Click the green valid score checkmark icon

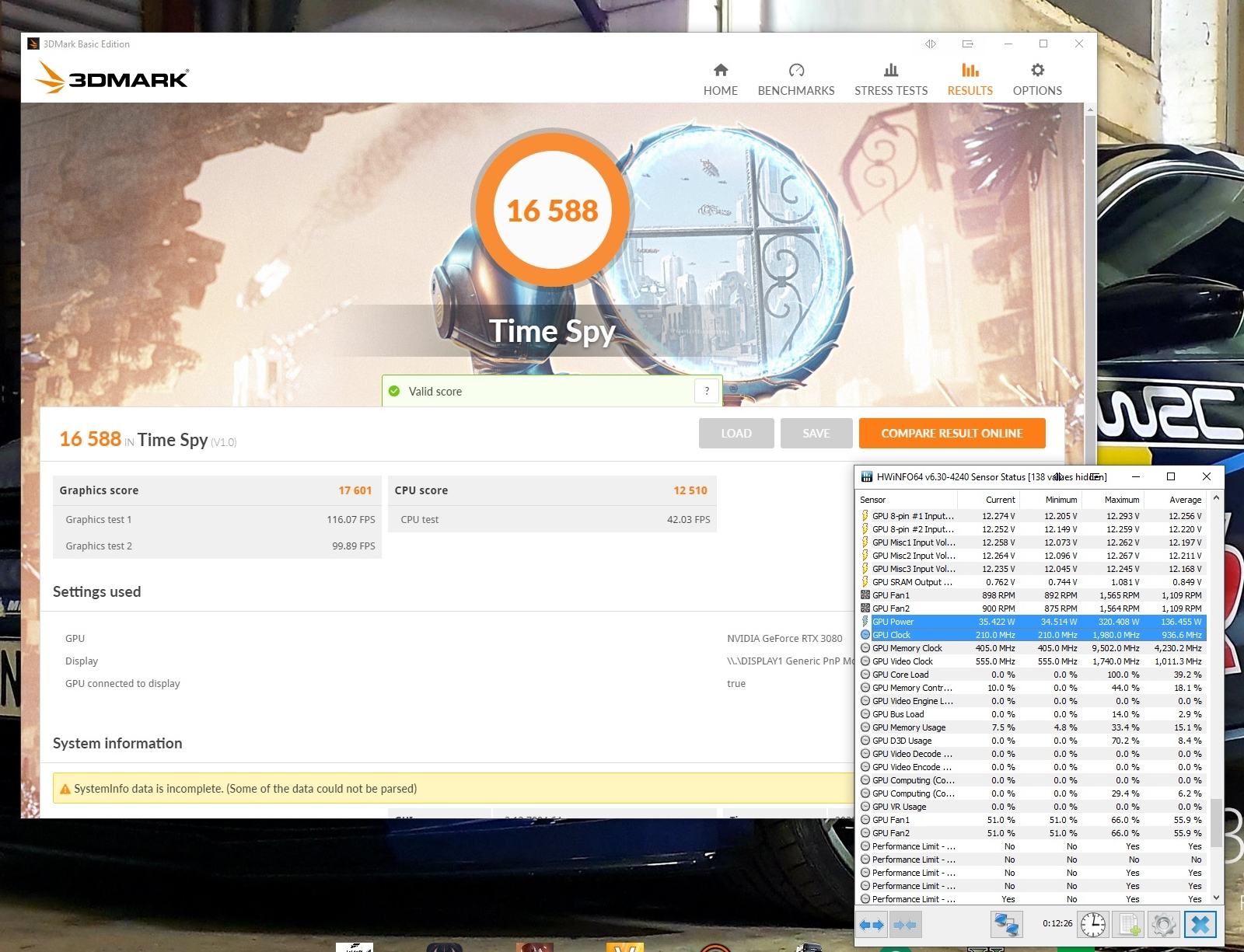[394, 391]
